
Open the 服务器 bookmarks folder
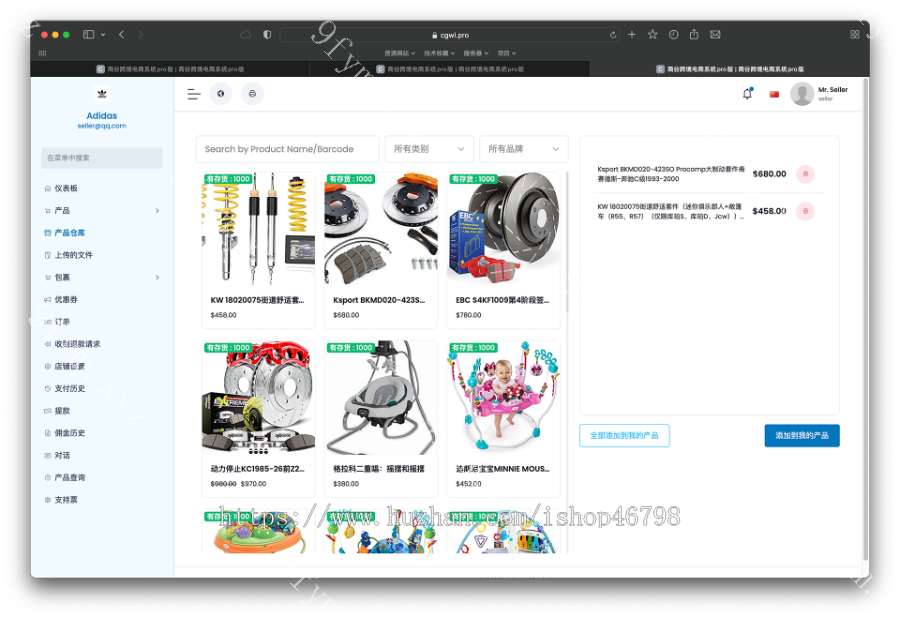[476, 53]
